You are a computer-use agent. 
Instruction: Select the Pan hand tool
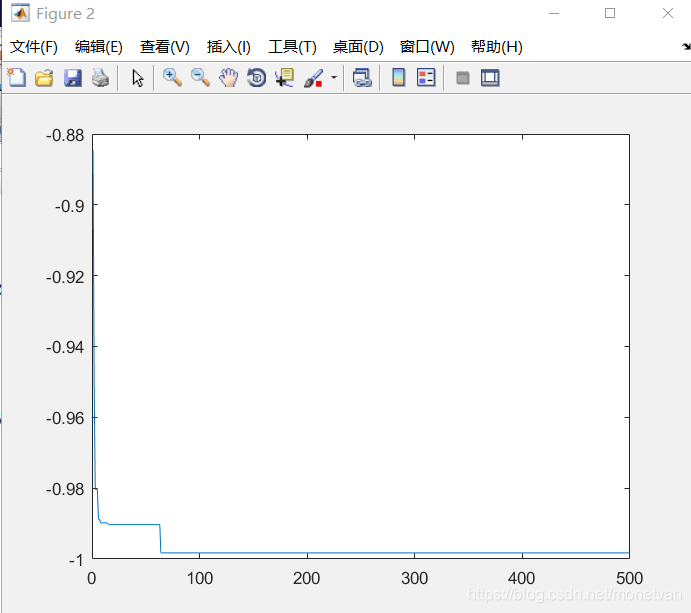coord(228,78)
